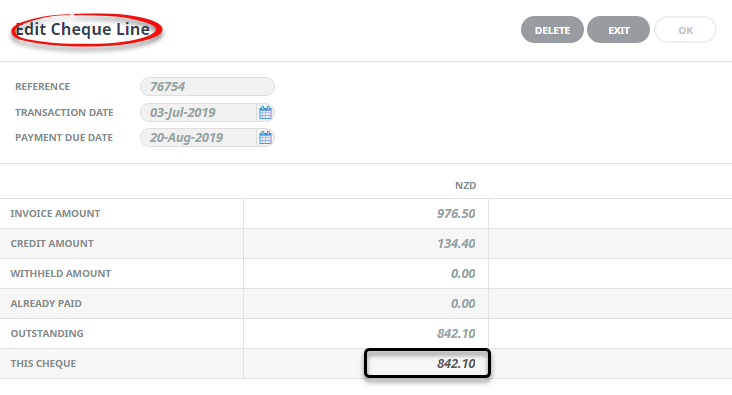Select the OUTSTANDING row label

(x=47, y=333)
